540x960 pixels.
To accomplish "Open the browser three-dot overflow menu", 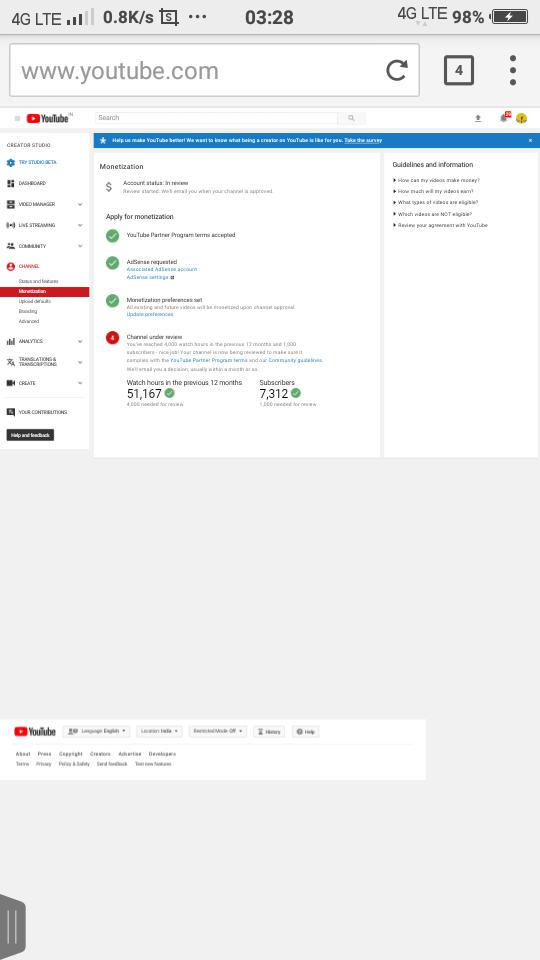I will (x=512, y=70).
